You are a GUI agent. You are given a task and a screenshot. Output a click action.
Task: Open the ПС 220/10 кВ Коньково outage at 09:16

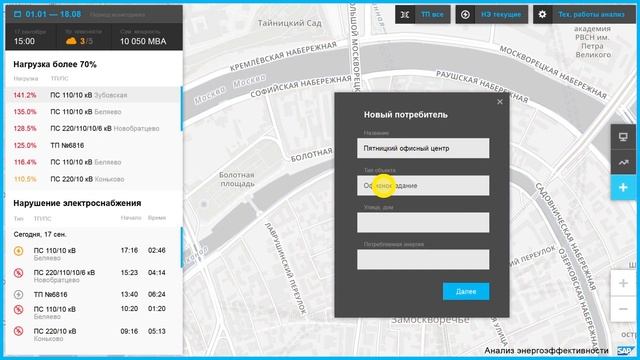click(x=93, y=335)
